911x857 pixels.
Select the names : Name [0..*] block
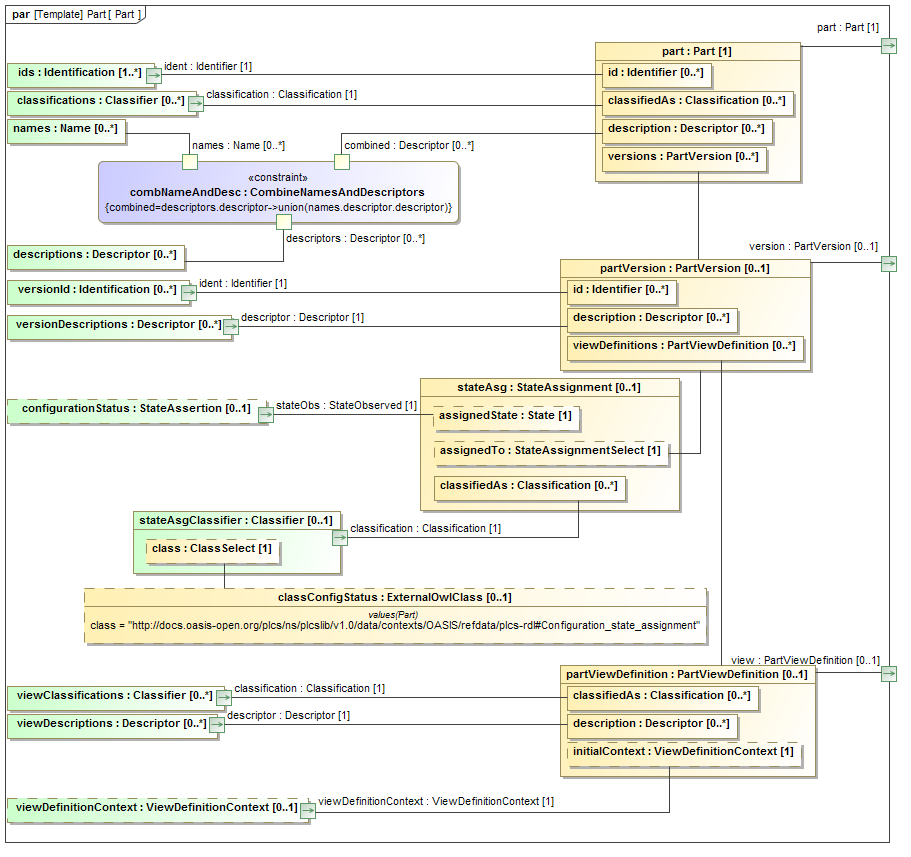click(x=66, y=130)
